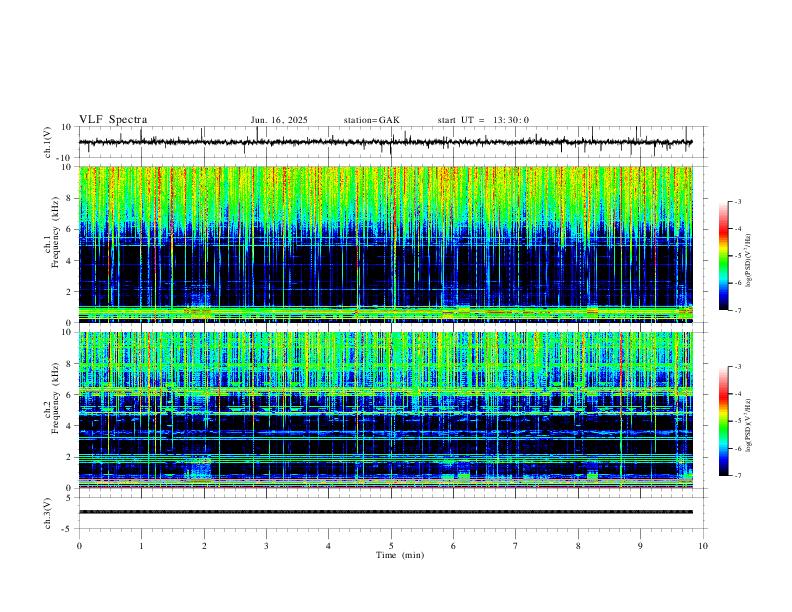This screenshot has width=792, height=612.
Task: Click the "-3" tick on ch.1 colorbar
Action: [x=737, y=201]
